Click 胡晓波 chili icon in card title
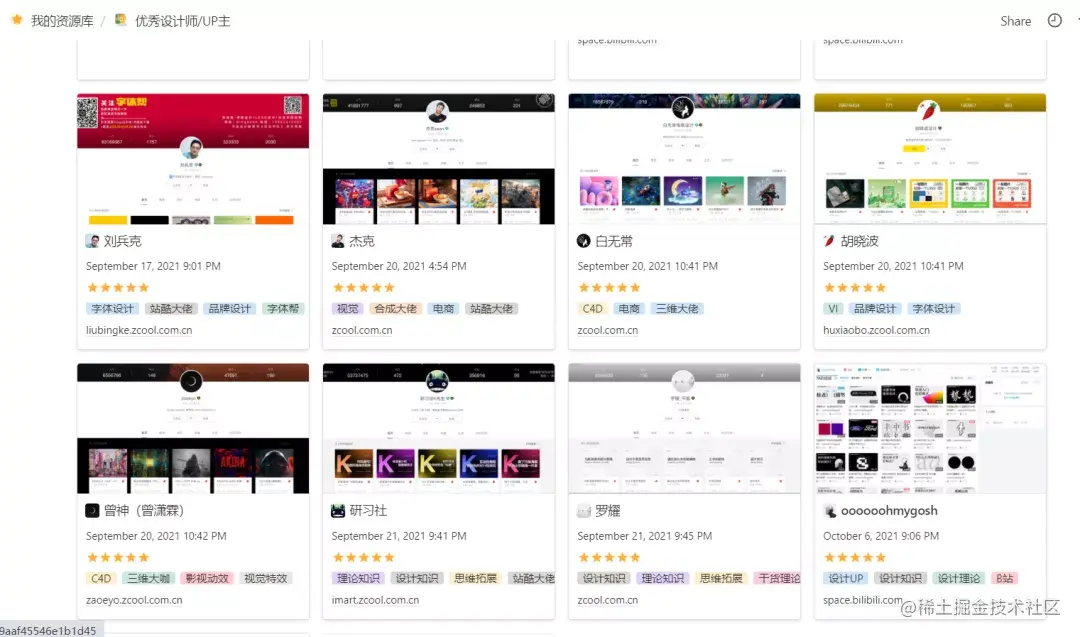This screenshot has height=637, width=1080. [x=829, y=241]
